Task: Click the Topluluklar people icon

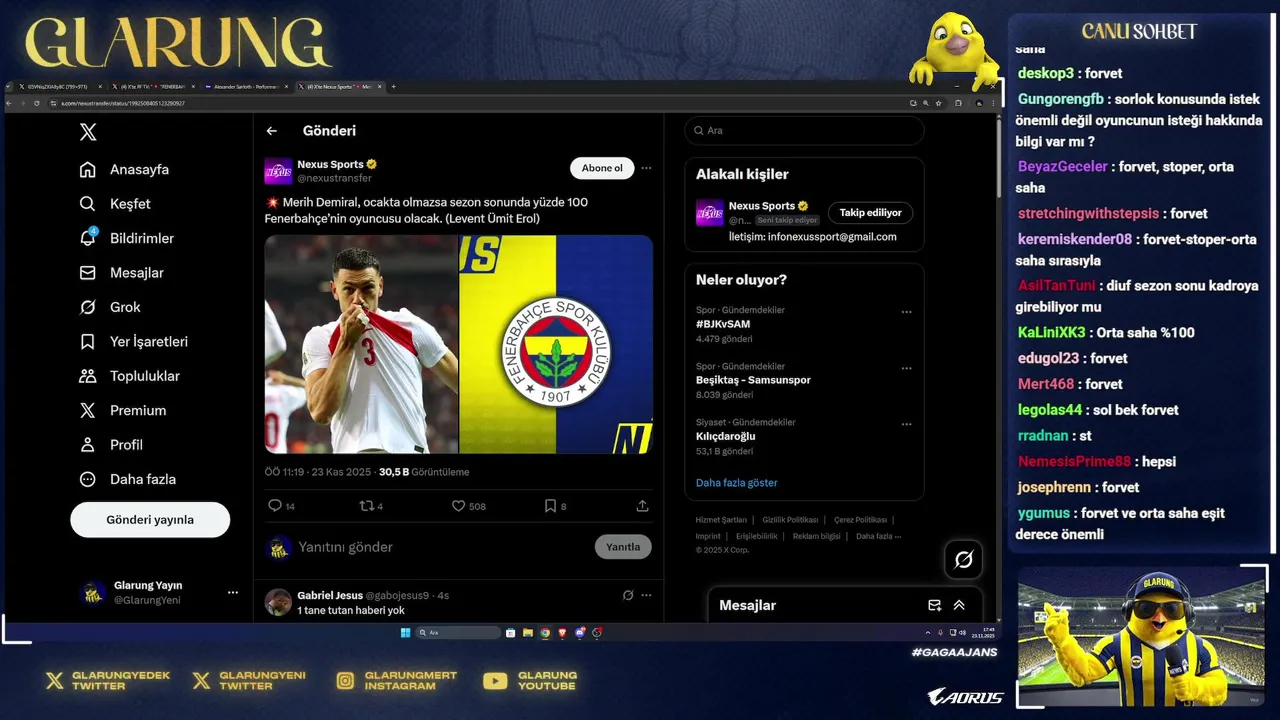Action: 88,376
